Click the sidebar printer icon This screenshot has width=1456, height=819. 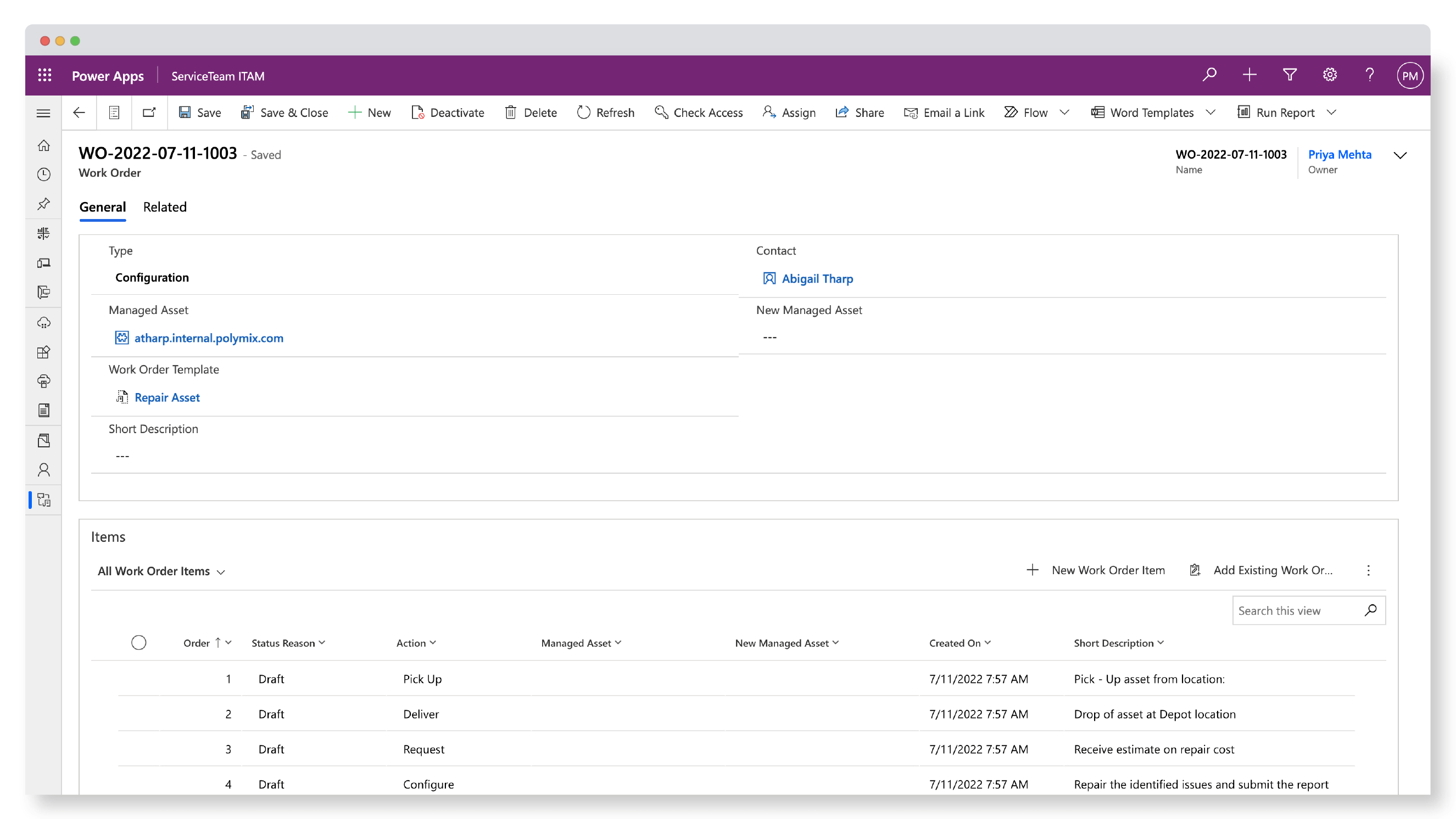pos(43,382)
